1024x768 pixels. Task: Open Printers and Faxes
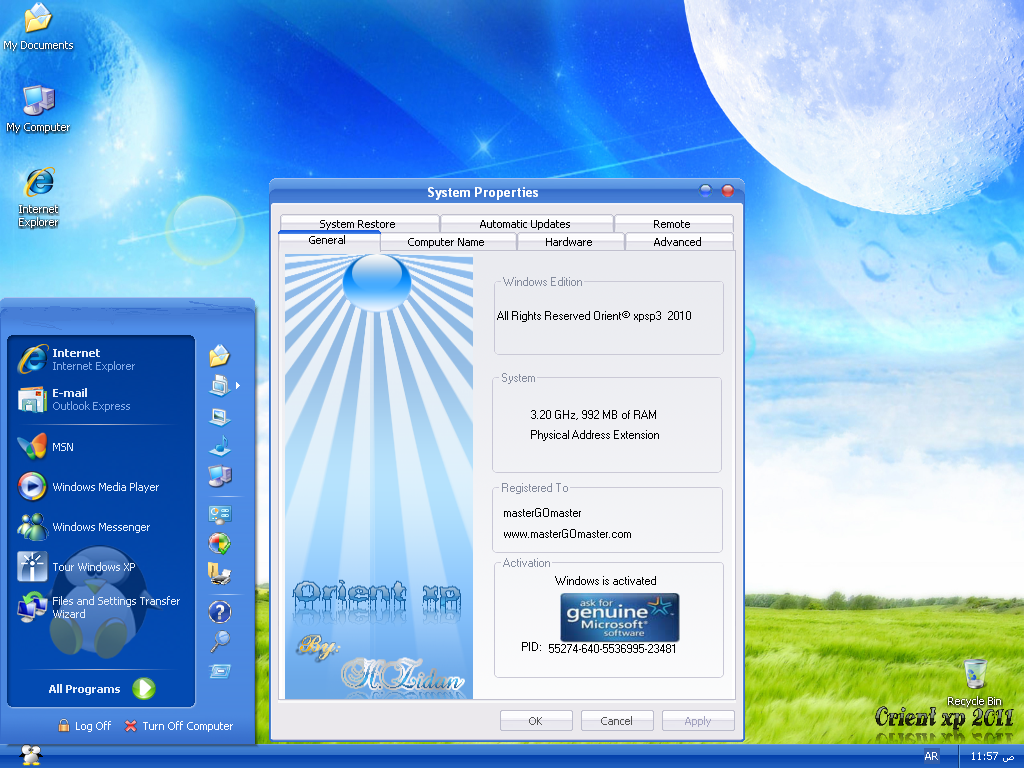(x=218, y=573)
